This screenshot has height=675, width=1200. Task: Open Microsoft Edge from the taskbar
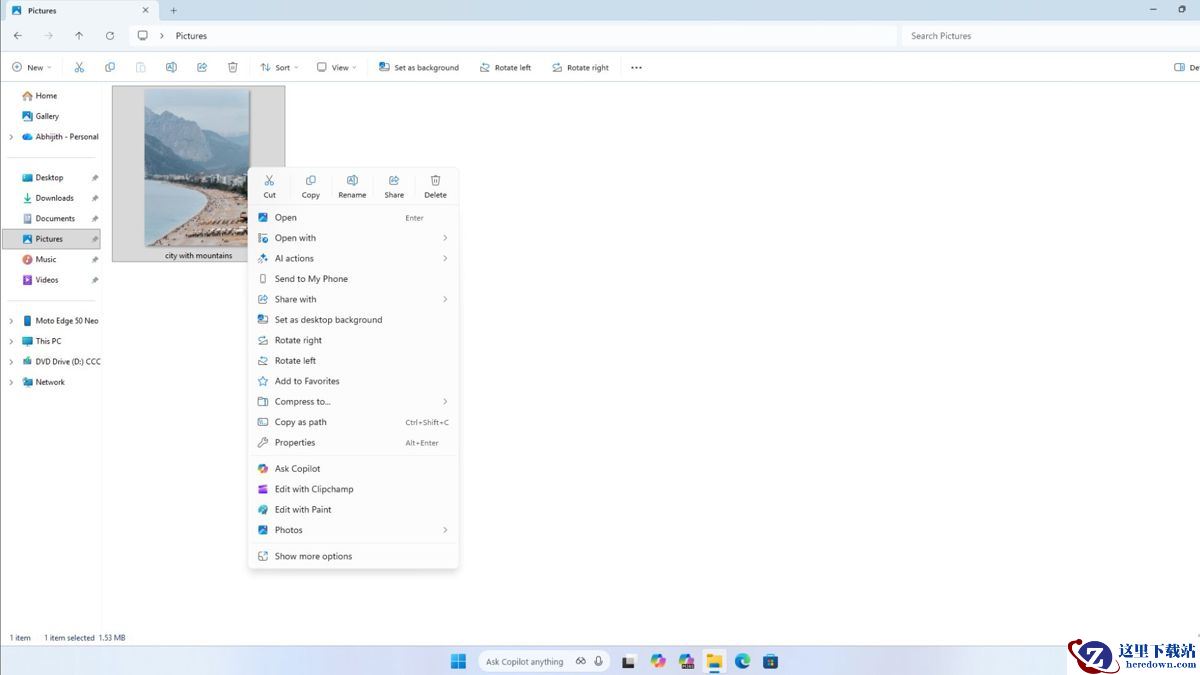(742, 661)
